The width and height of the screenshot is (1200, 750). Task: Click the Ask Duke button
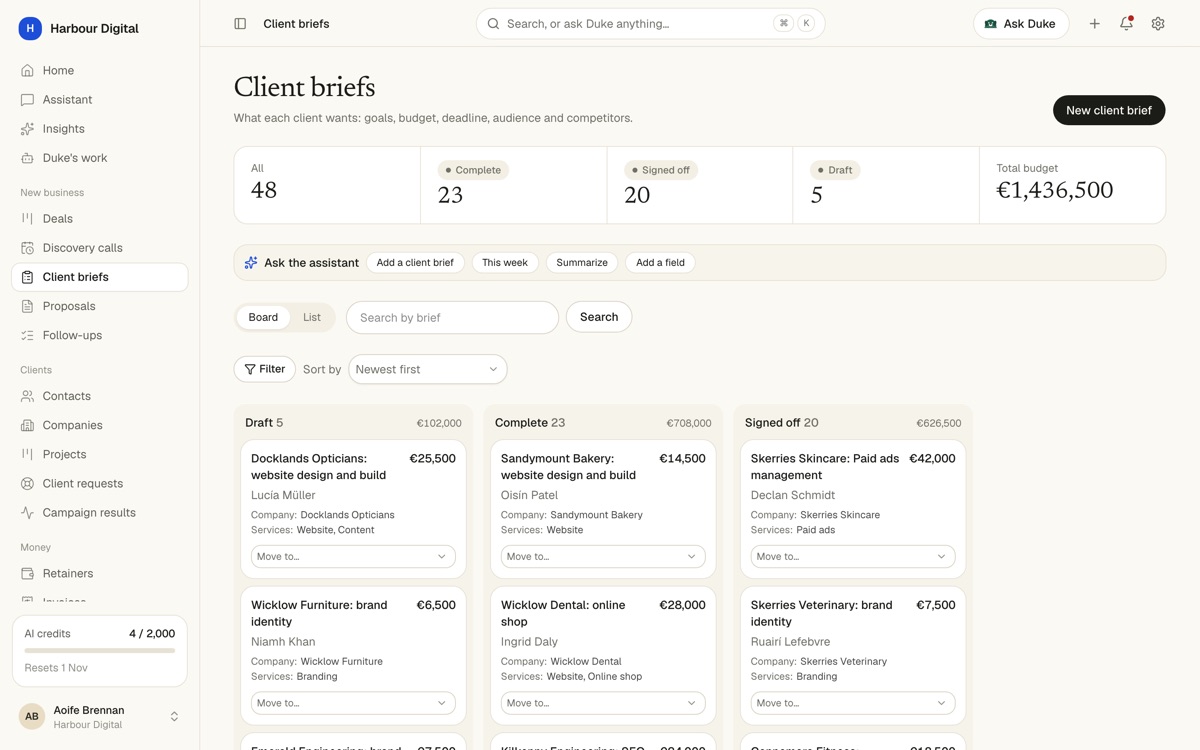click(1021, 23)
